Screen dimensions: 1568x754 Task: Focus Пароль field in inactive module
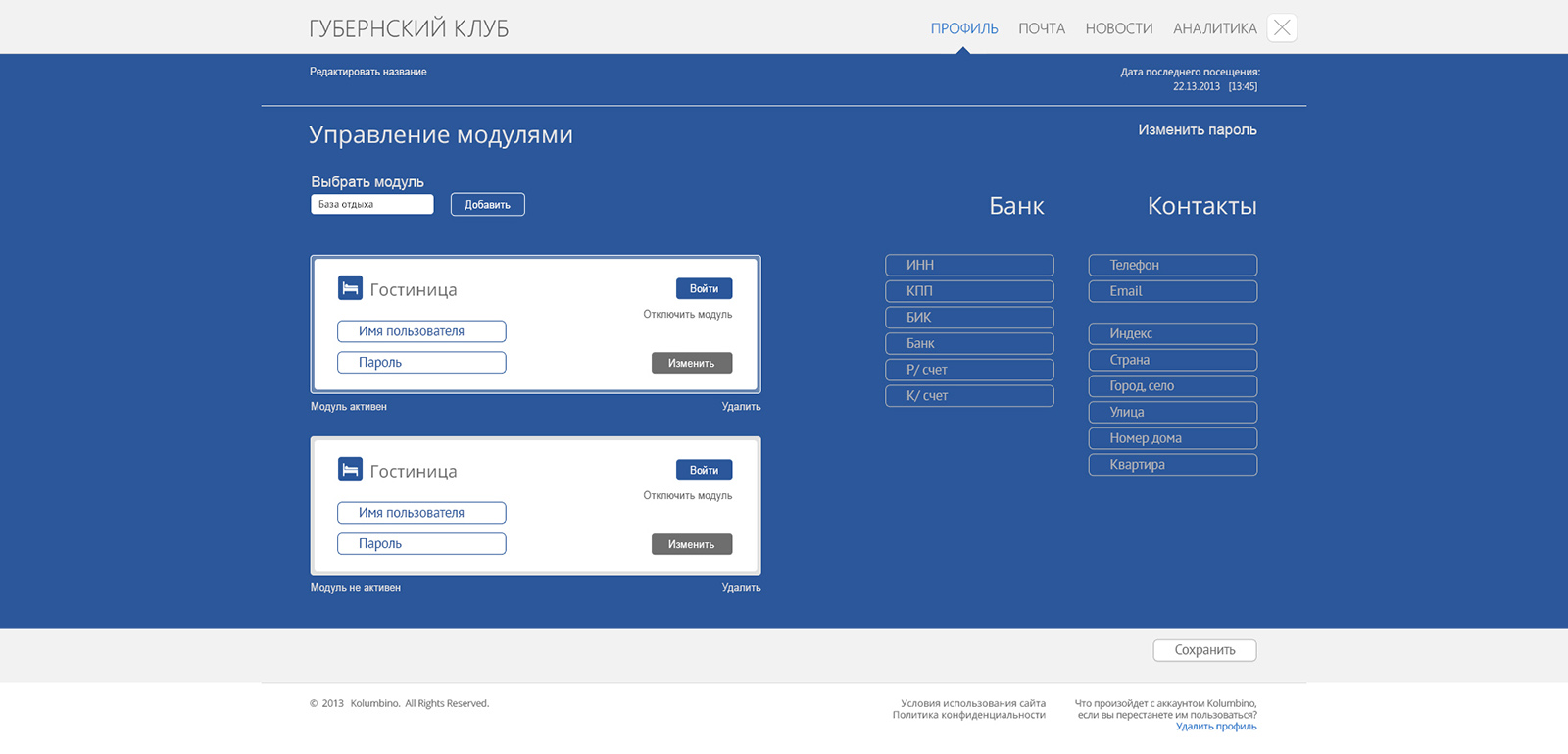tap(421, 544)
